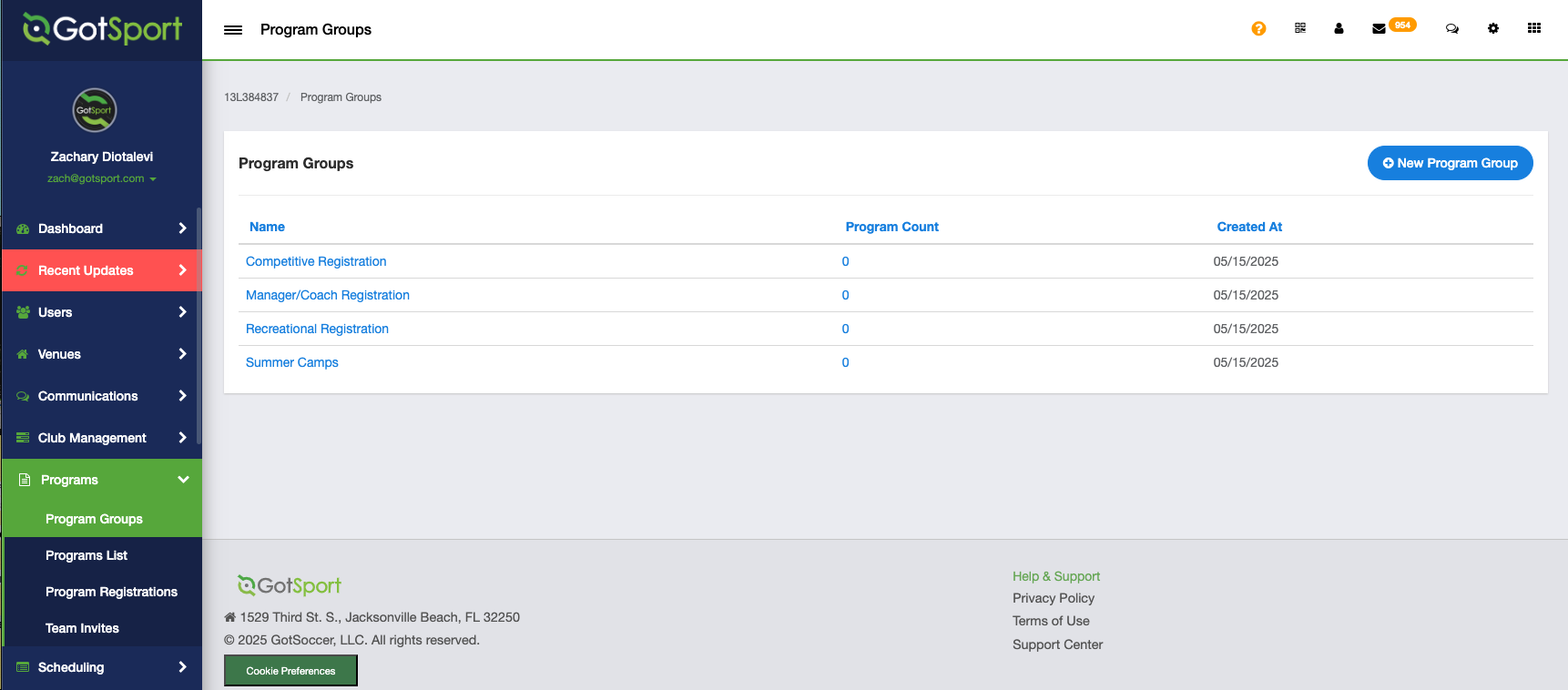Click the Scheduling icon in sidebar
Image resolution: width=1568 pixels, height=690 pixels.
[23, 667]
